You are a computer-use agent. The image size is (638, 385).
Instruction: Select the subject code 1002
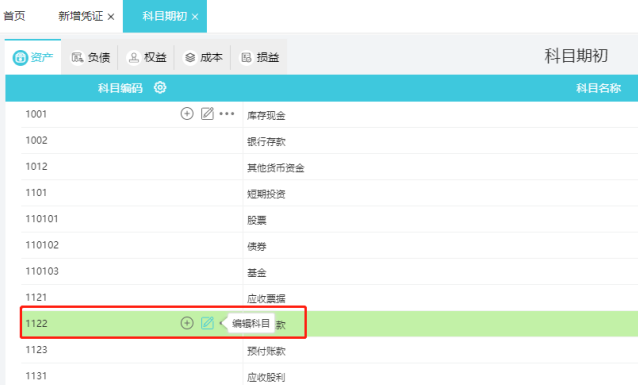[x=37, y=140]
